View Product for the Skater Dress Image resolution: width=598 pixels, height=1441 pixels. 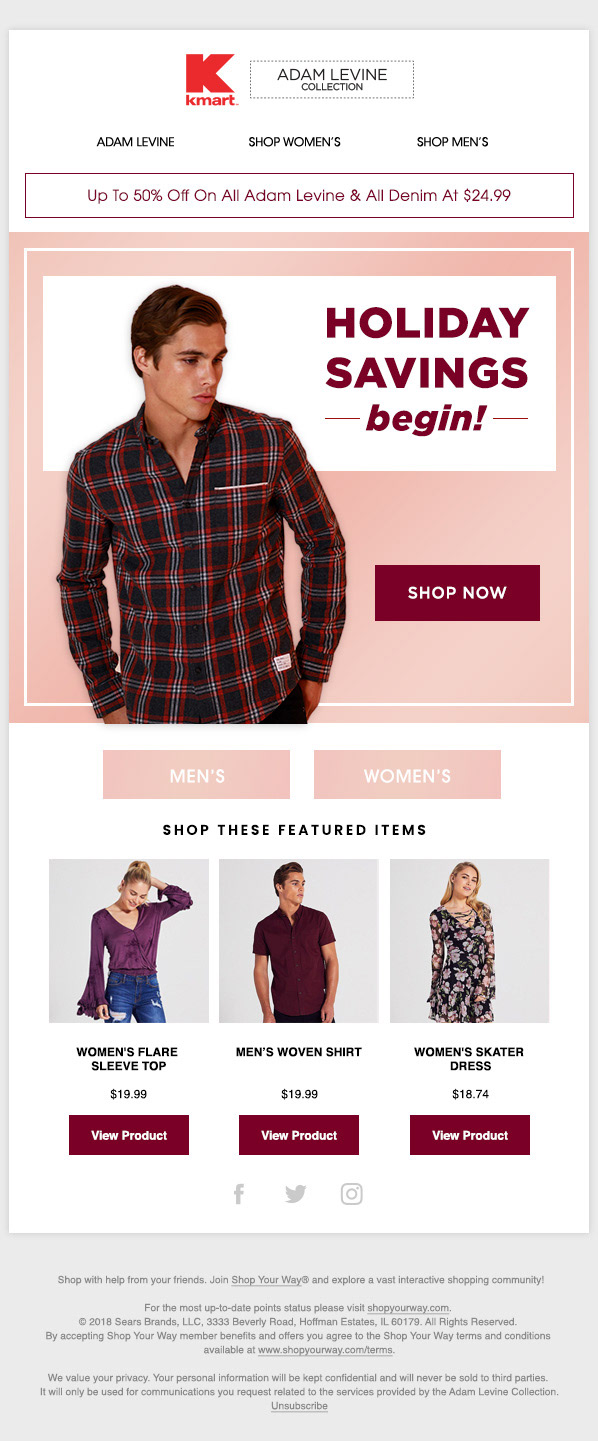470,1135
